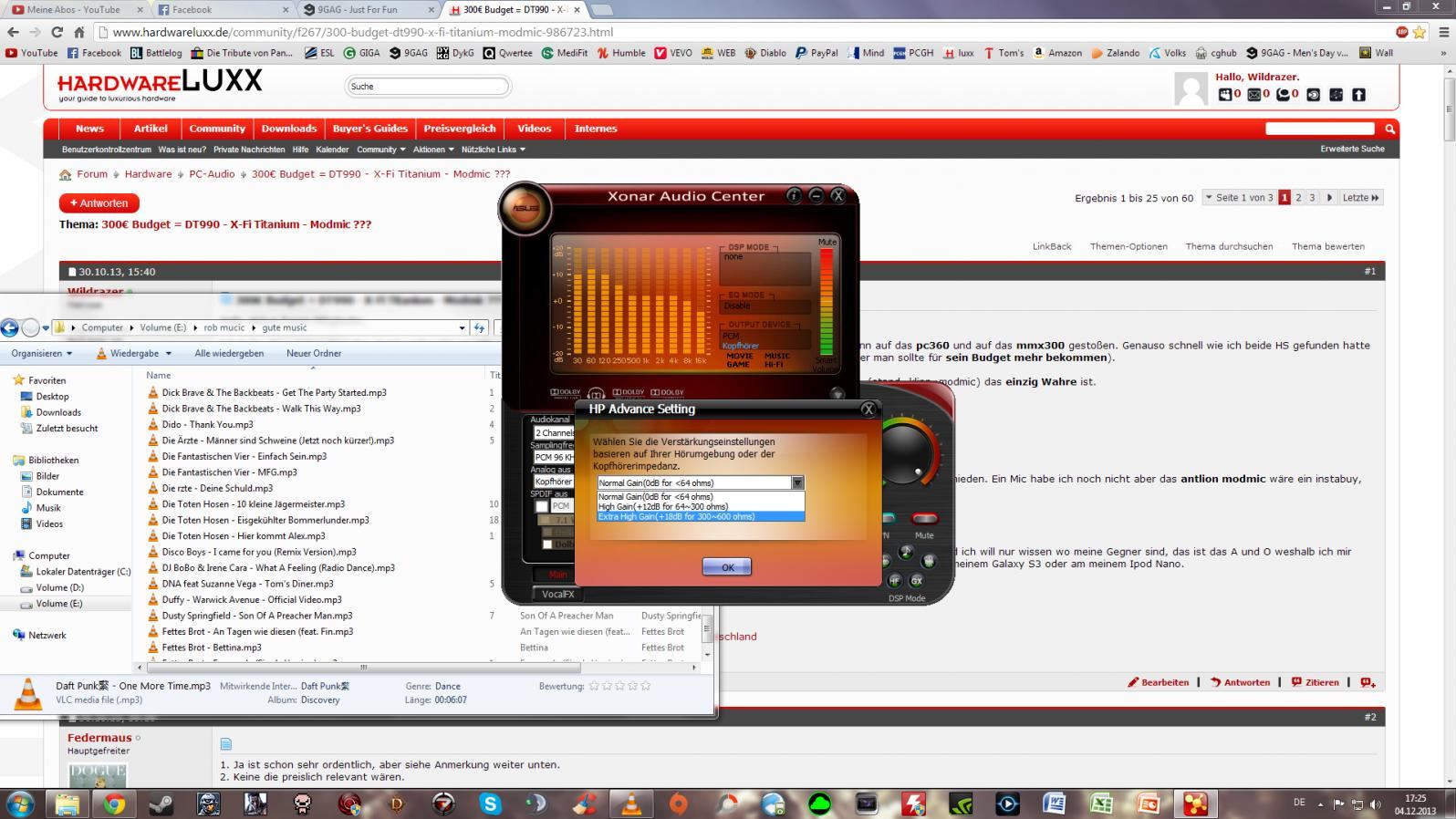Open the Nützliche Links dropdown
1456x819 pixels.
[493, 150]
